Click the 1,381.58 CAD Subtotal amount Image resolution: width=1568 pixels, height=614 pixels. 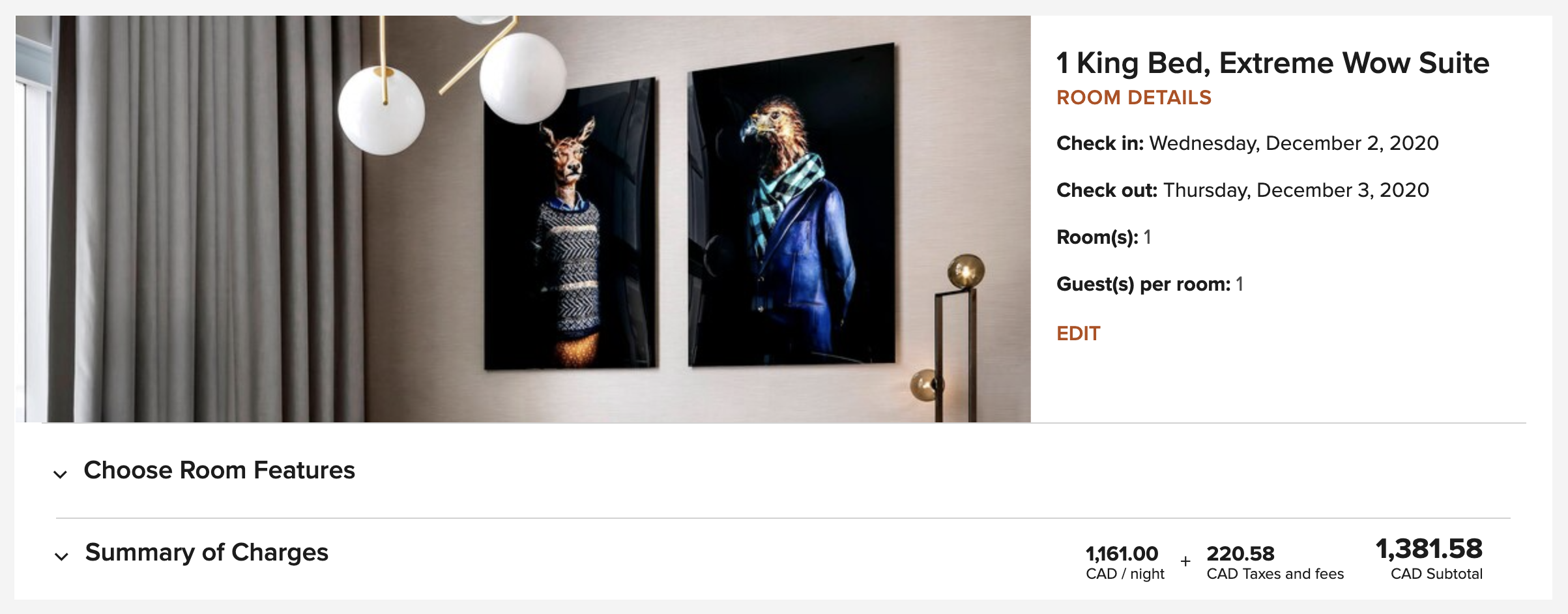(1429, 559)
